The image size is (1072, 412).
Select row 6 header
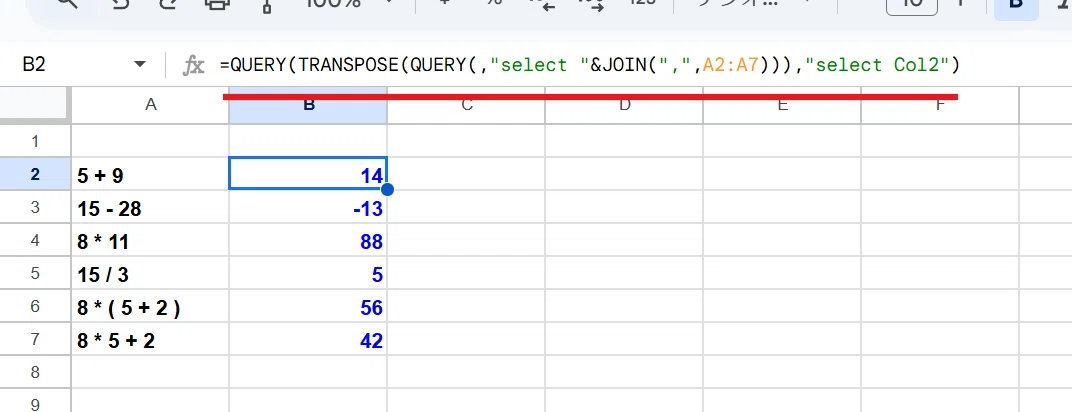pyautogui.click(x=36, y=306)
